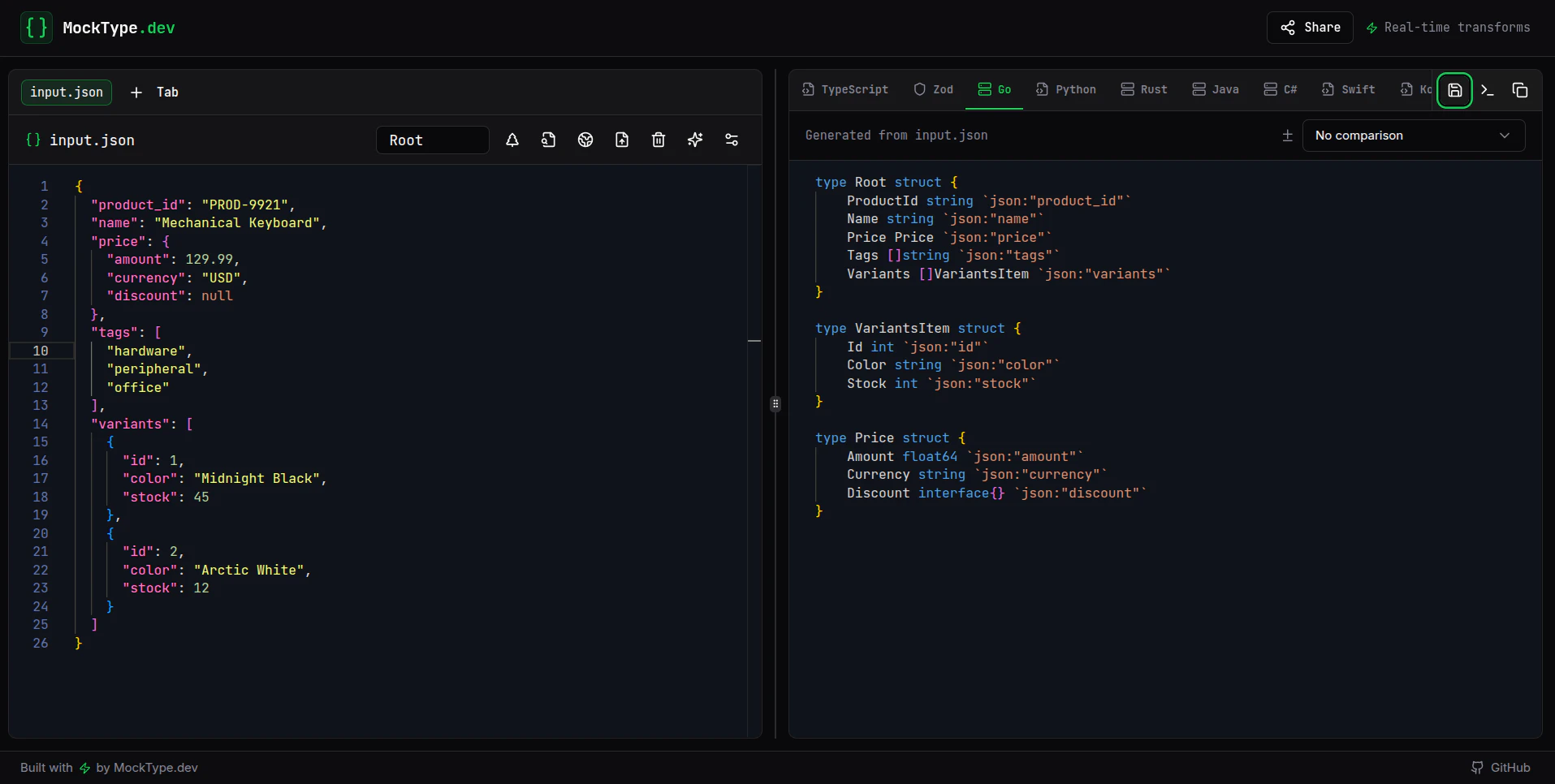
Task: Save the generated output with the save icon
Action: 1454,90
